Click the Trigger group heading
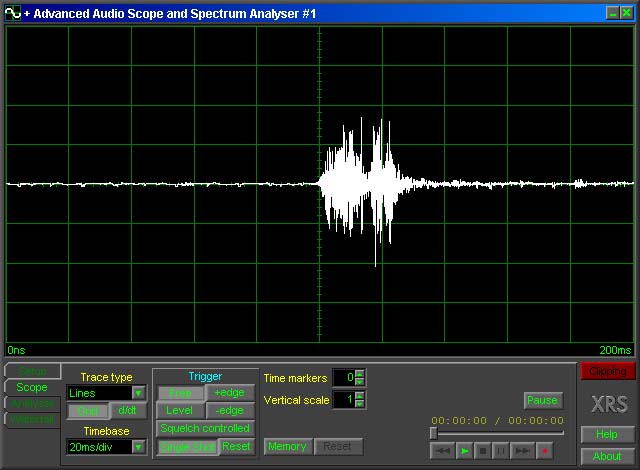 tap(205, 376)
